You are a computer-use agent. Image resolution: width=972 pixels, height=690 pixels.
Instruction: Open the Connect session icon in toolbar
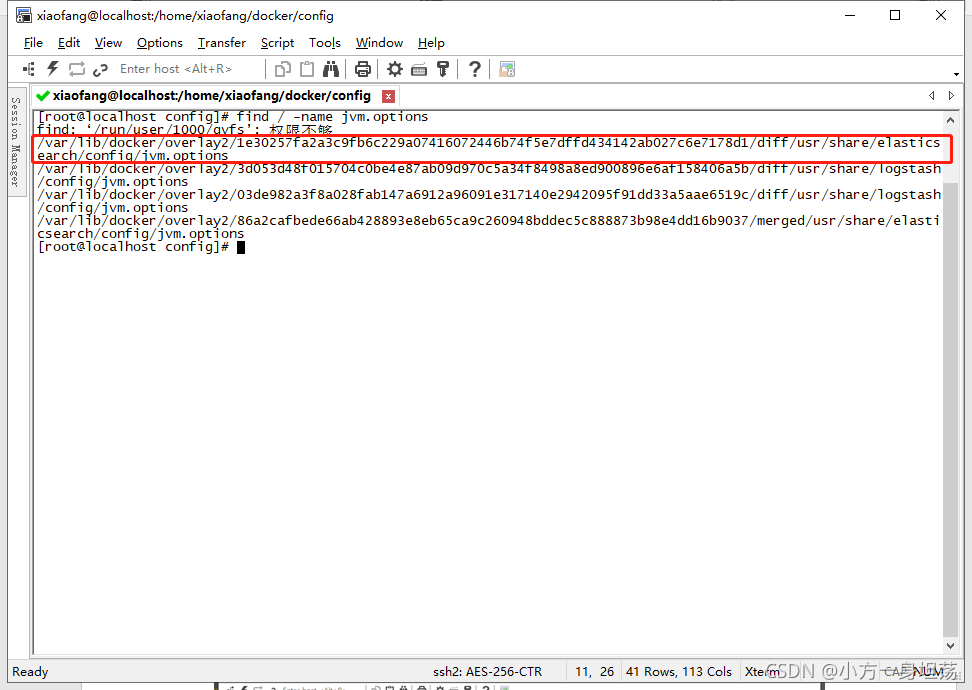(x=29, y=69)
